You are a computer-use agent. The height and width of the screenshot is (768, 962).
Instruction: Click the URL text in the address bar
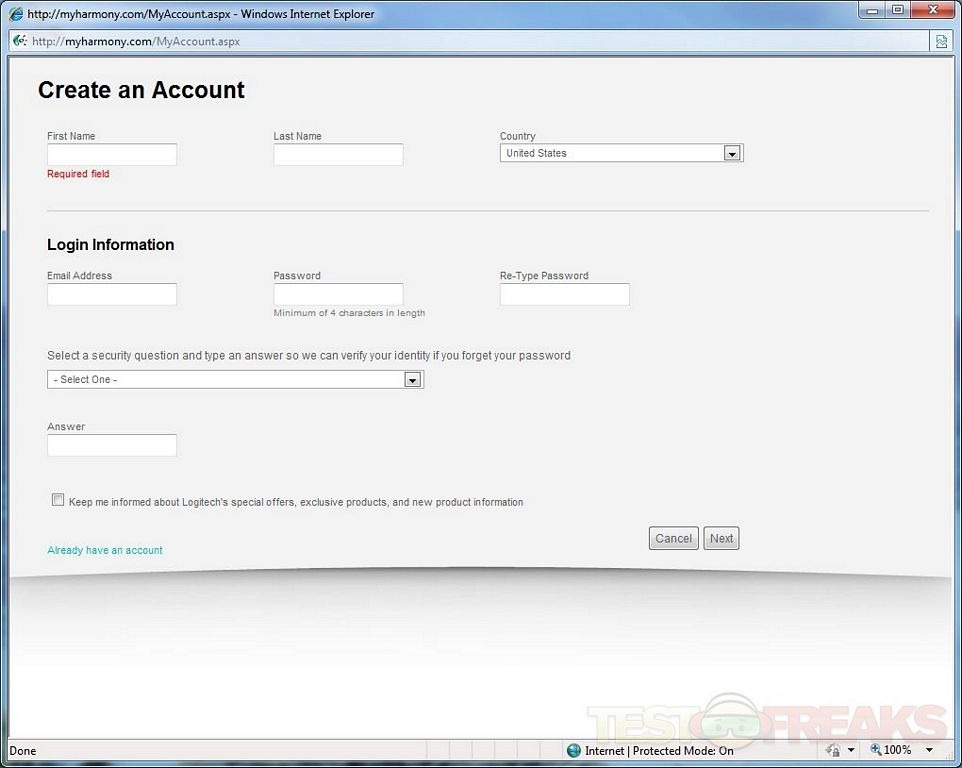pos(135,41)
